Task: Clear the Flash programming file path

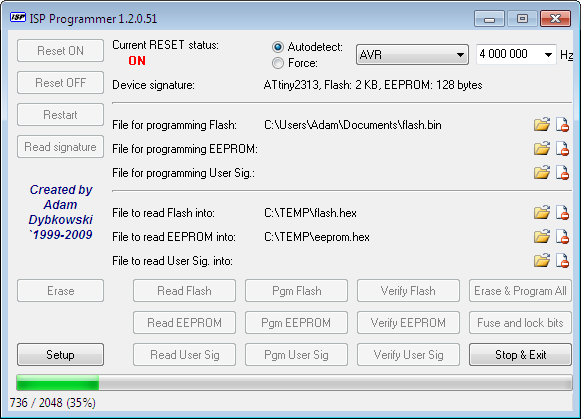Action: (x=562, y=125)
